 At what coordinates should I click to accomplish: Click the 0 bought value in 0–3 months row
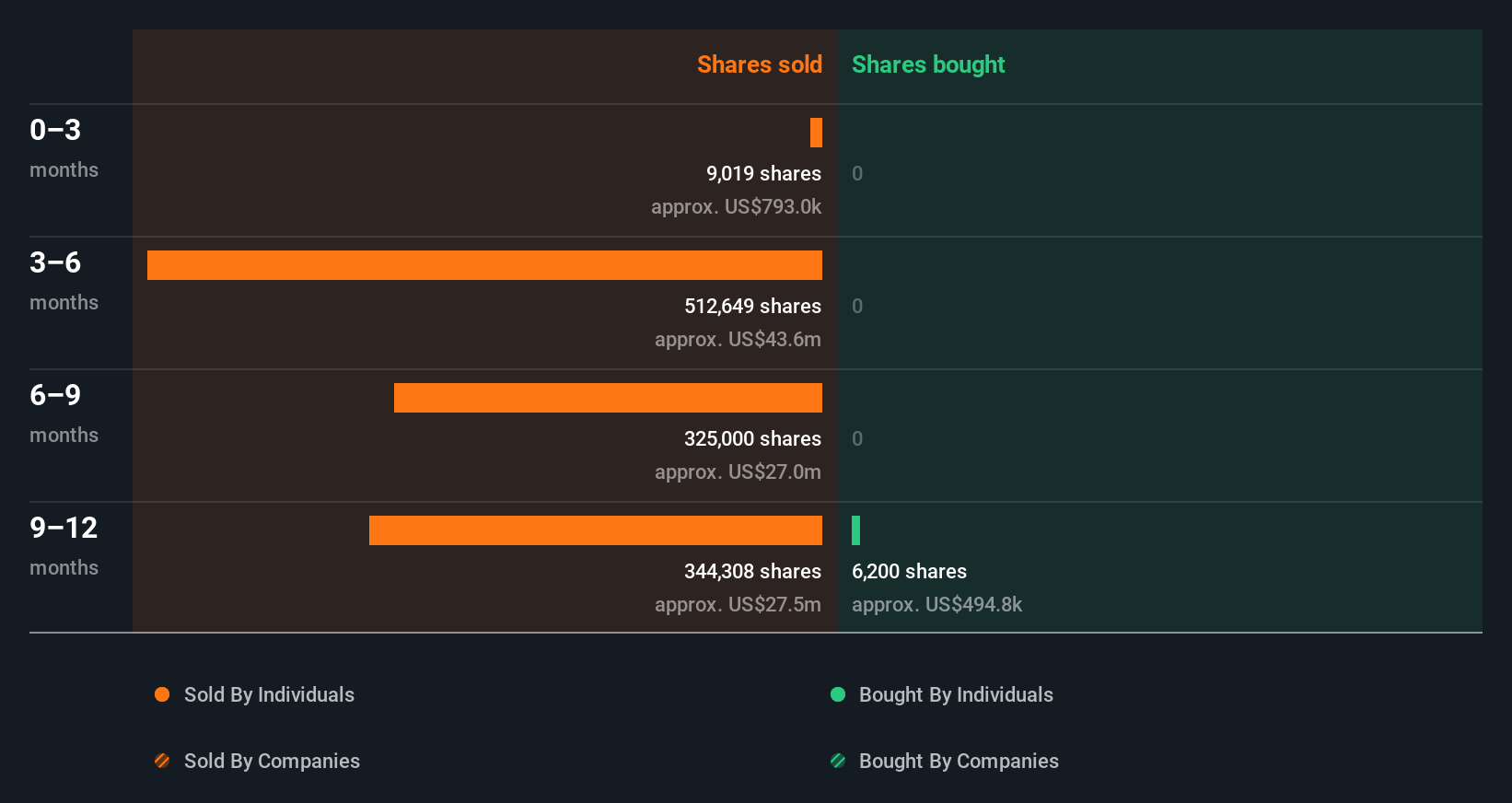pyautogui.click(x=857, y=173)
